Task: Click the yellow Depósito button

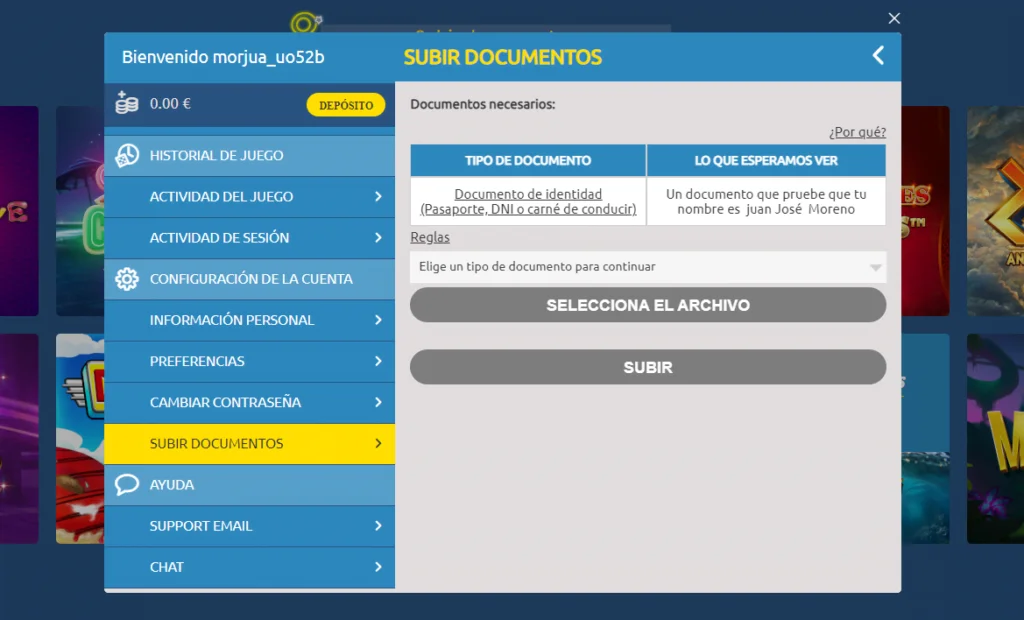Action: 345,102
